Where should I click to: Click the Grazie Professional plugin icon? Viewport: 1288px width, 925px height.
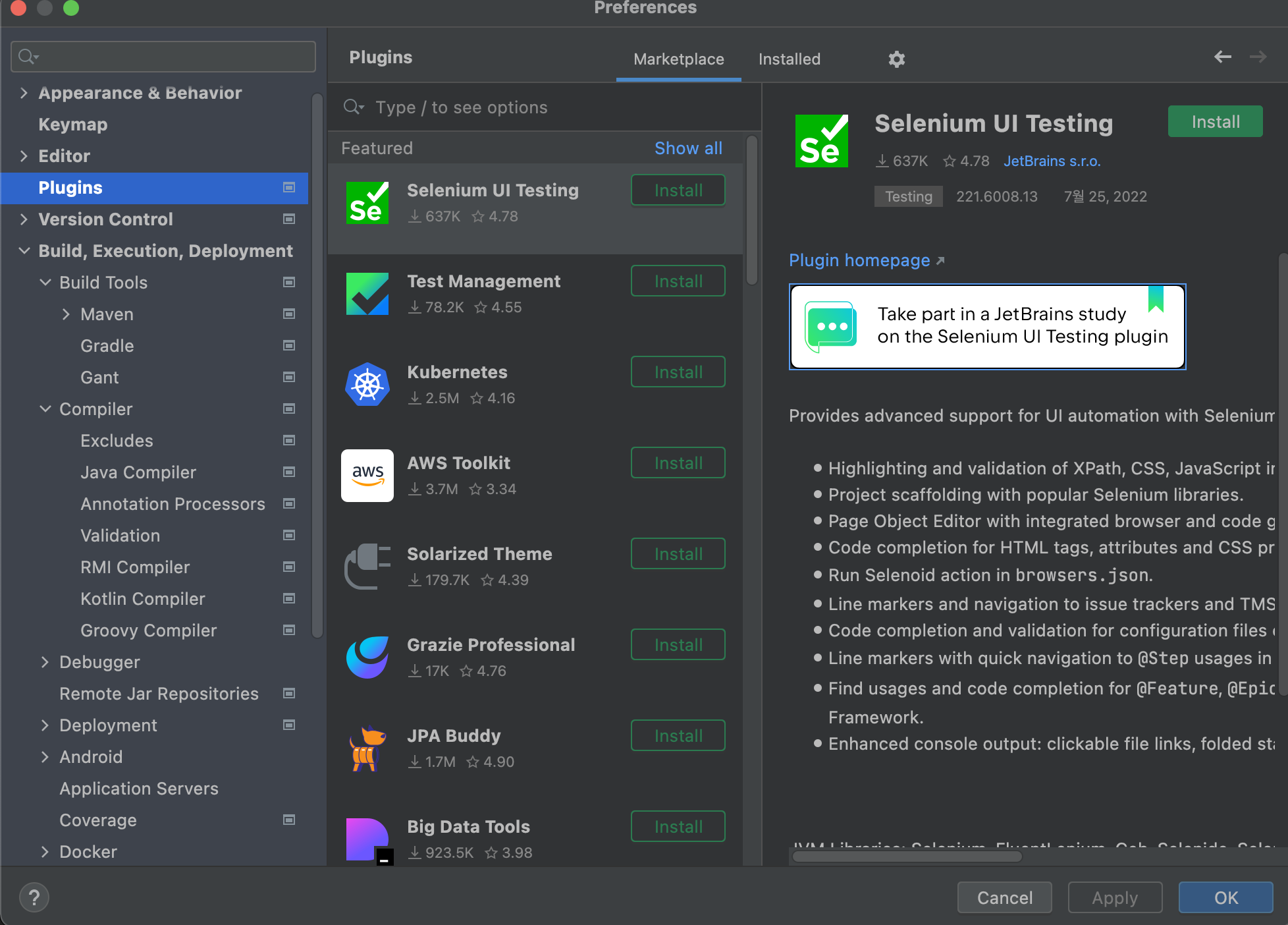coord(367,658)
